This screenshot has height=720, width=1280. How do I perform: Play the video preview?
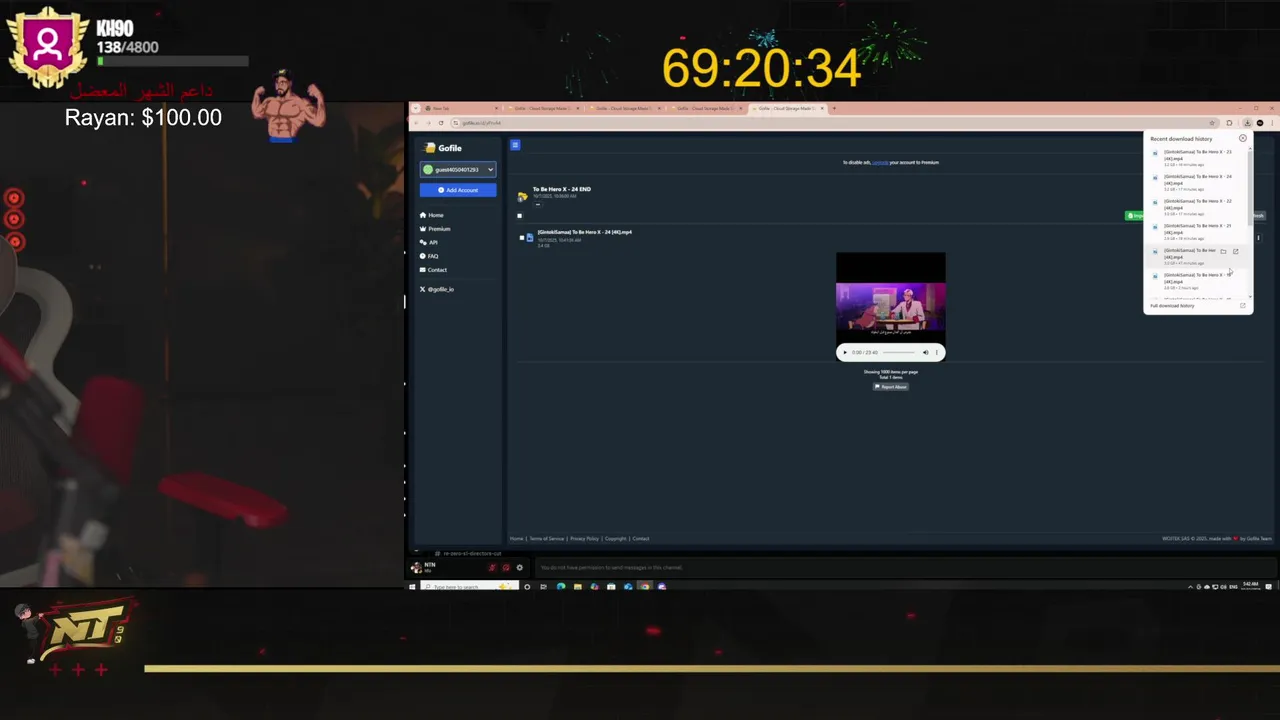845,352
